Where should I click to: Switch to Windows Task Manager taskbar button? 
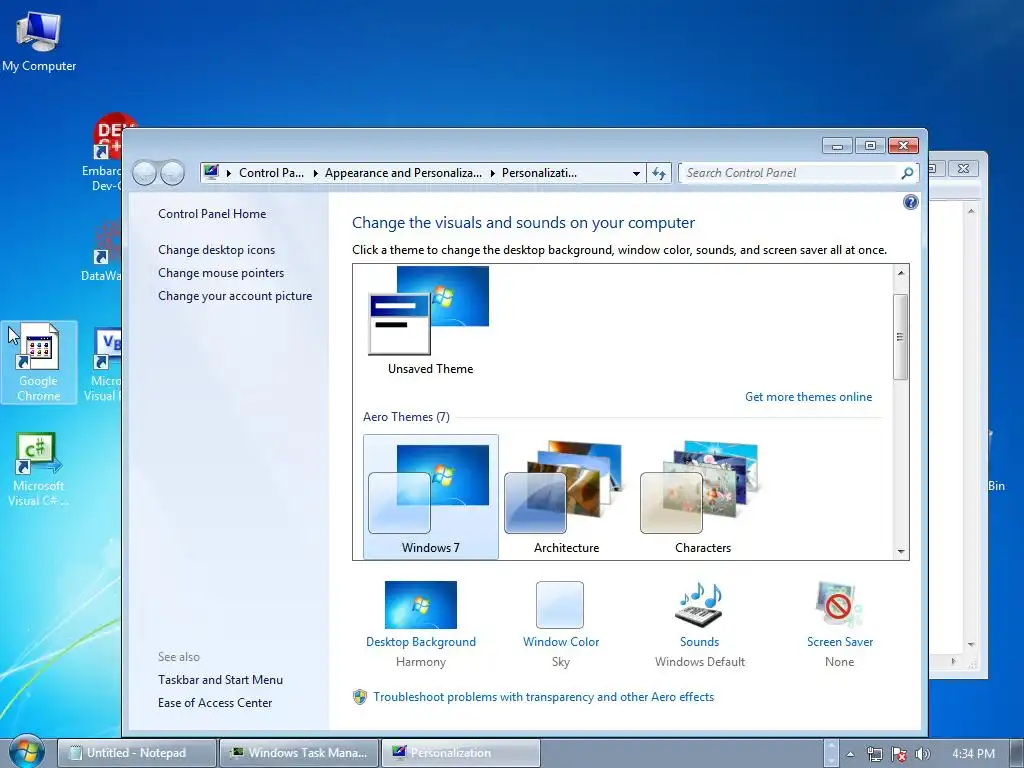pos(298,753)
